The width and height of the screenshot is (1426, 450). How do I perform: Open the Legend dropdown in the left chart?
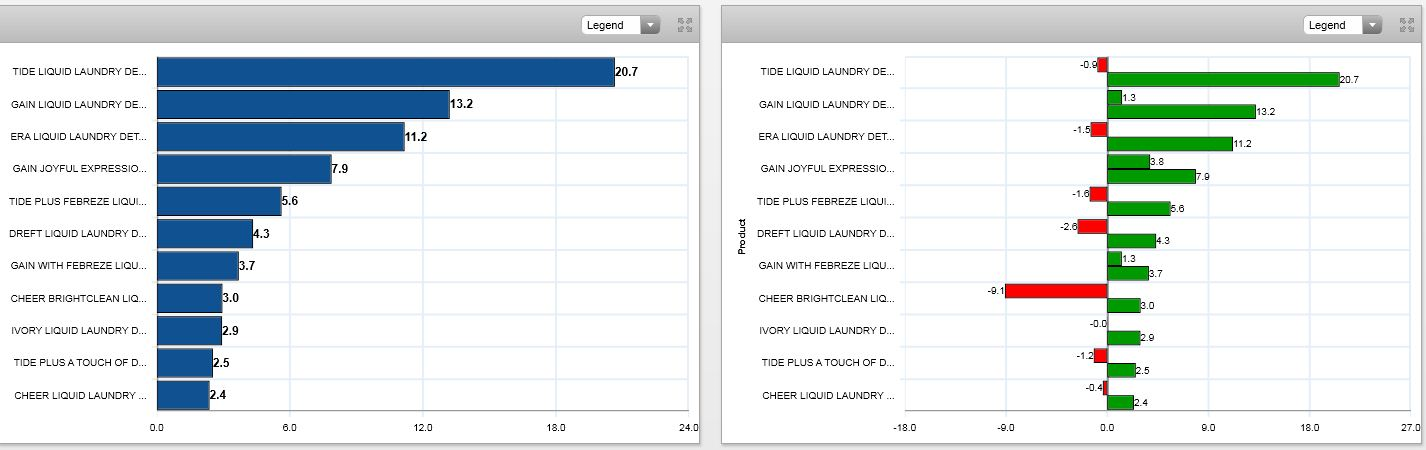(621, 25)
